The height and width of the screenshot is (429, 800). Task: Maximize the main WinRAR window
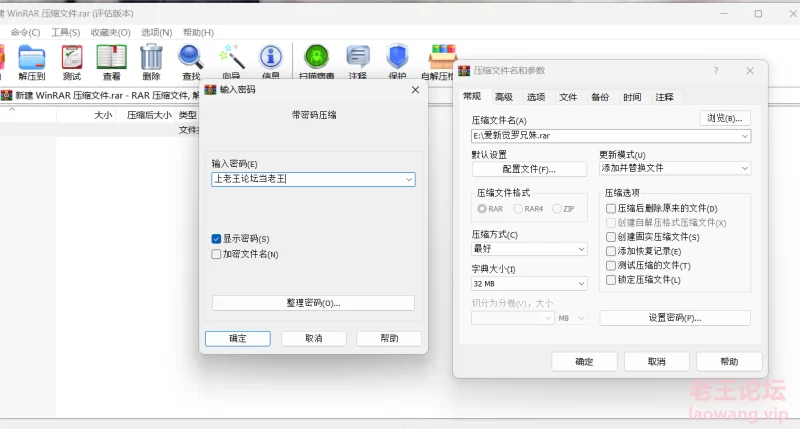(x=758, y=14)
